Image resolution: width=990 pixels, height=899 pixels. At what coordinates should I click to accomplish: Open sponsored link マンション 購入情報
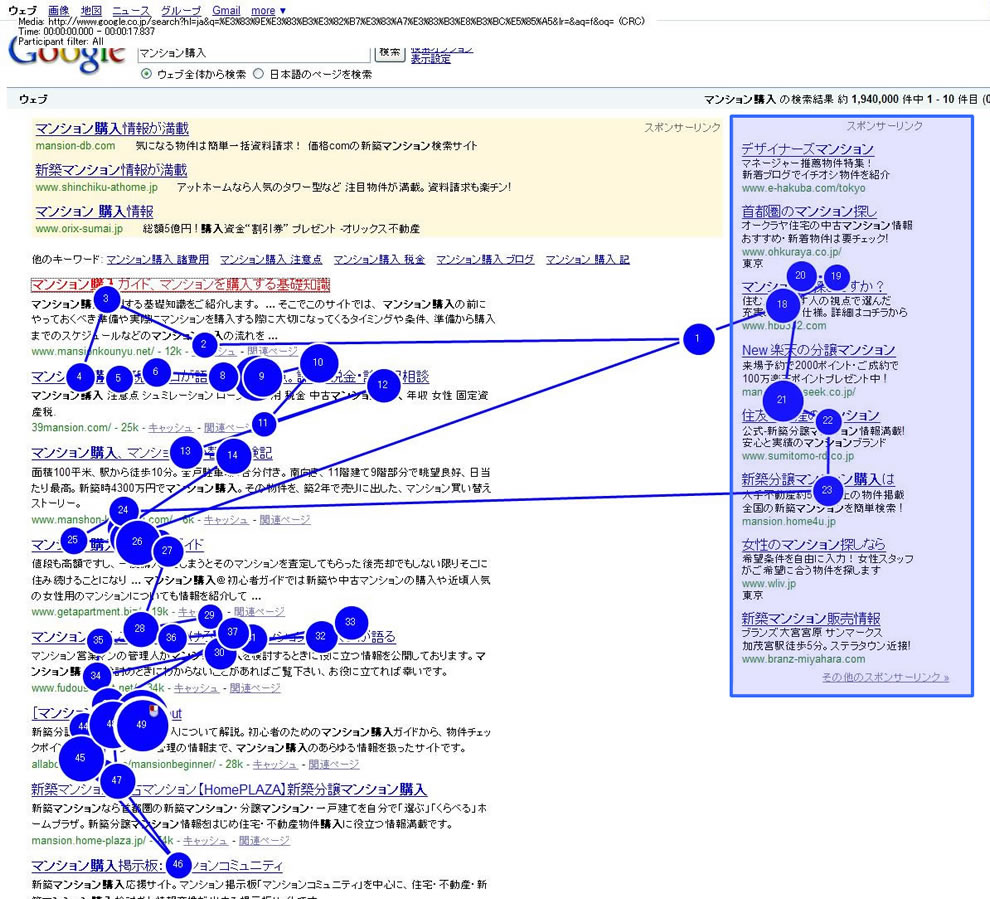(x=94, y=211)
